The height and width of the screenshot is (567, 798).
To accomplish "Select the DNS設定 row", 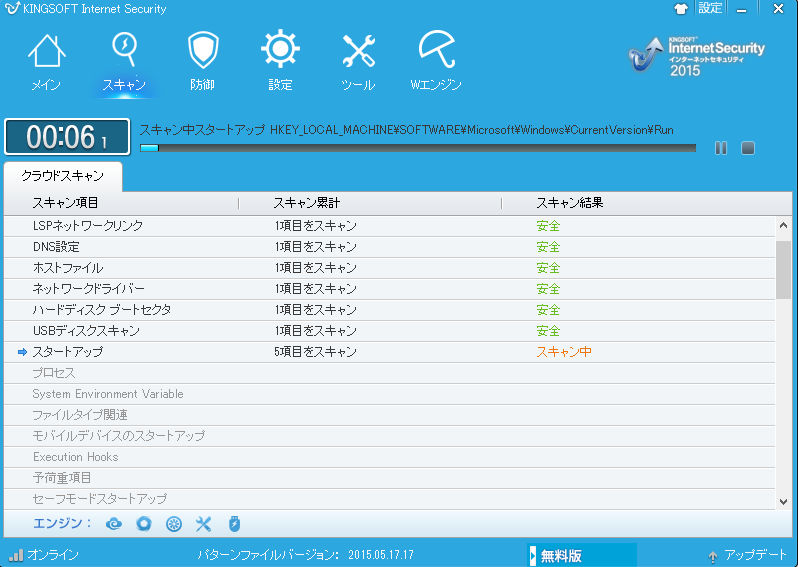I will [x=389, y=247].
